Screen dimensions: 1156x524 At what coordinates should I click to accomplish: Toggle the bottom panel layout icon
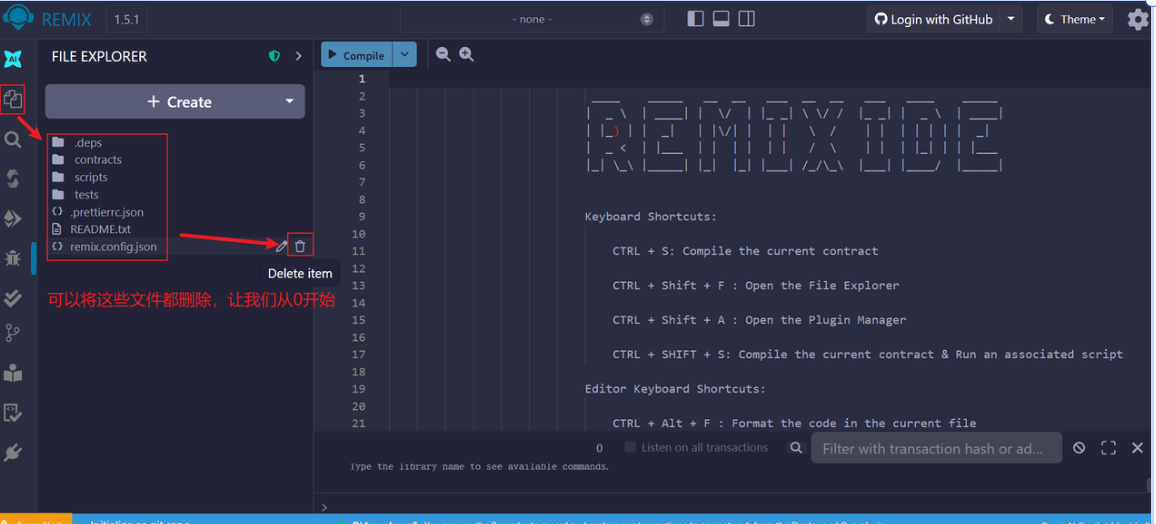click(721, 19)
